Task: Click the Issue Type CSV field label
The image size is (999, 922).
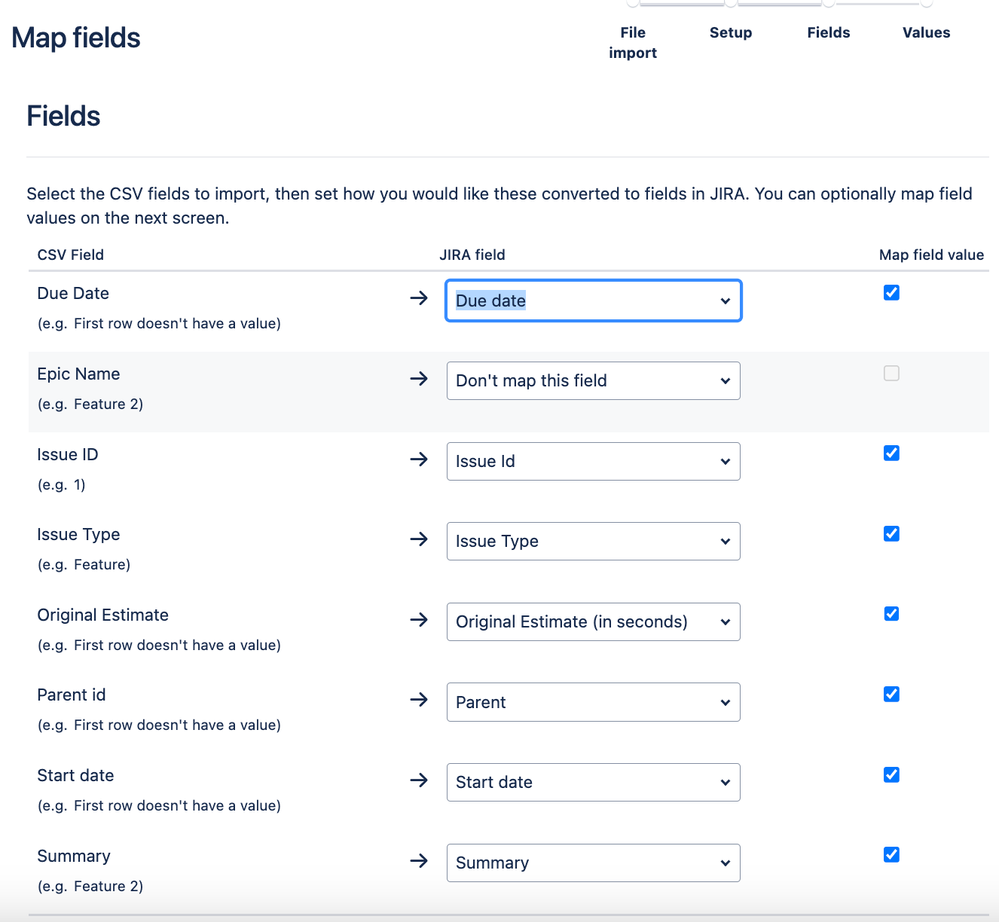Action: pos(78,535)
